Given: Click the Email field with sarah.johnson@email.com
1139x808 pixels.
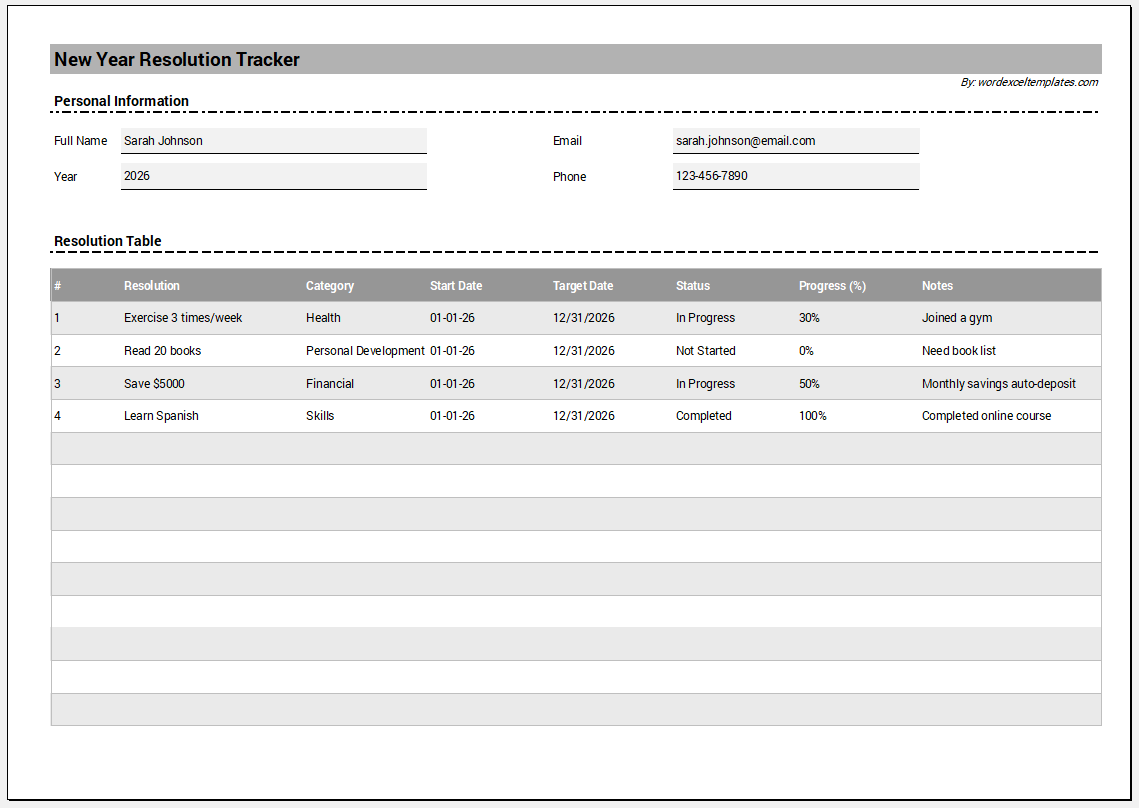Looking at the screenshot, I should (795, 141).
